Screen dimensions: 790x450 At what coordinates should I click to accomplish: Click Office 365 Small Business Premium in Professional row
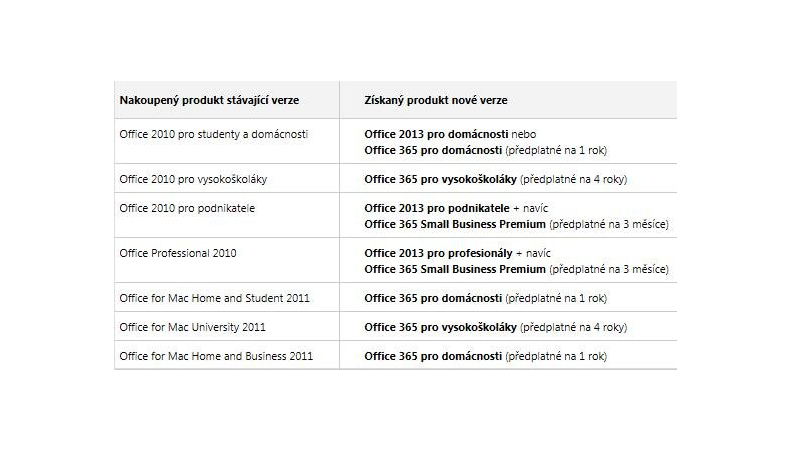[x=455, y=269]
